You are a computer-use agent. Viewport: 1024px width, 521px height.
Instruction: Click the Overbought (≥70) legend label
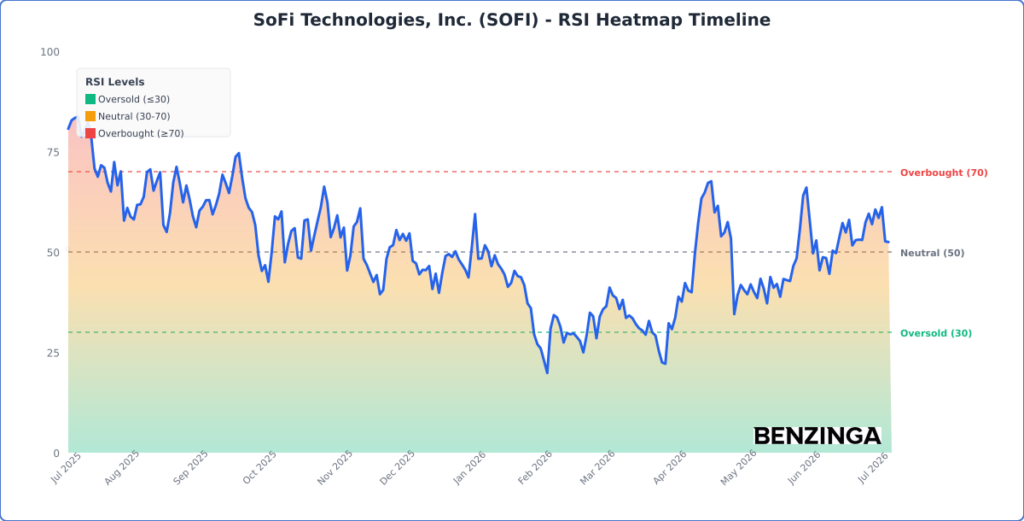click(141, 133)
